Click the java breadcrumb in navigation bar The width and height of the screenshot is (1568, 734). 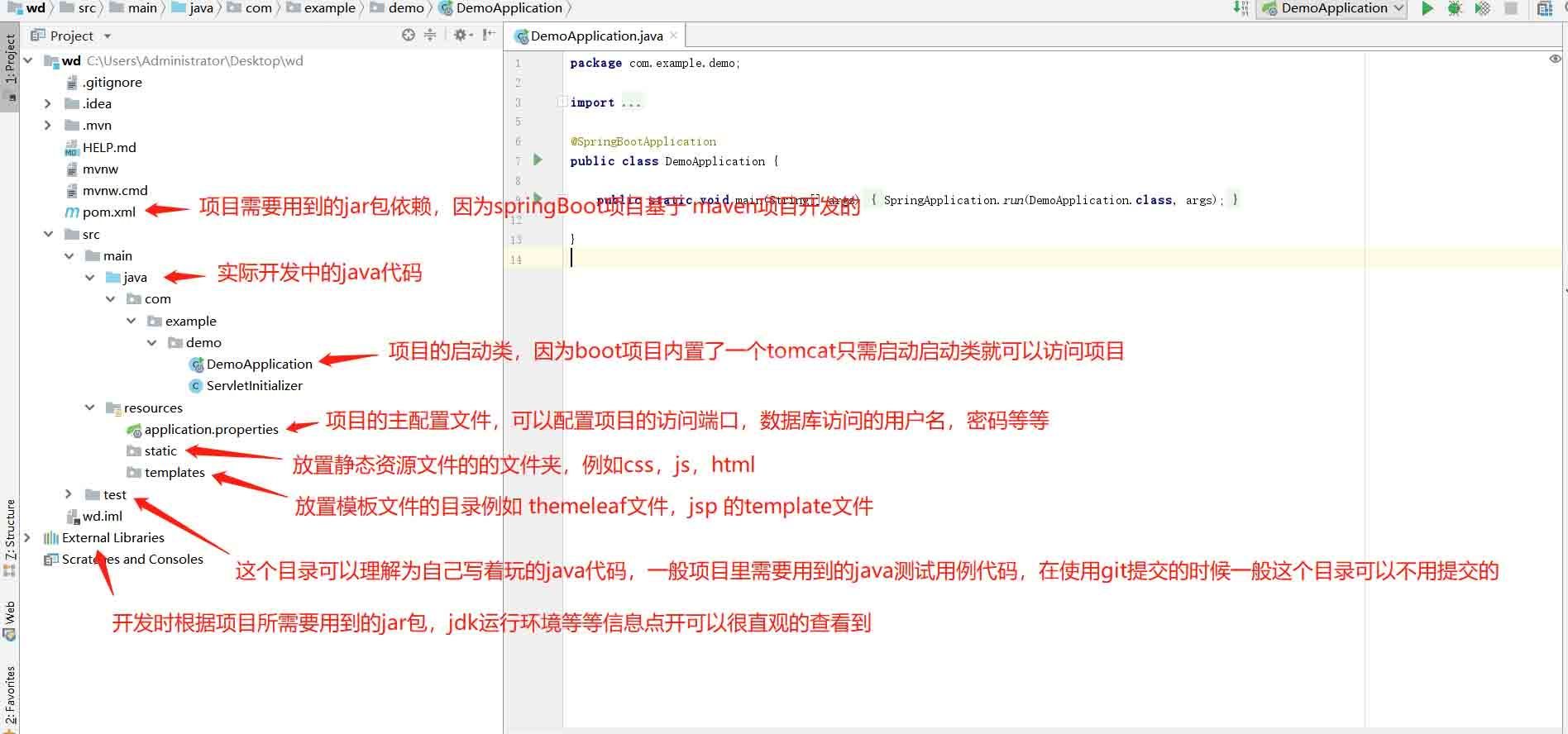(x=192, y=8)
